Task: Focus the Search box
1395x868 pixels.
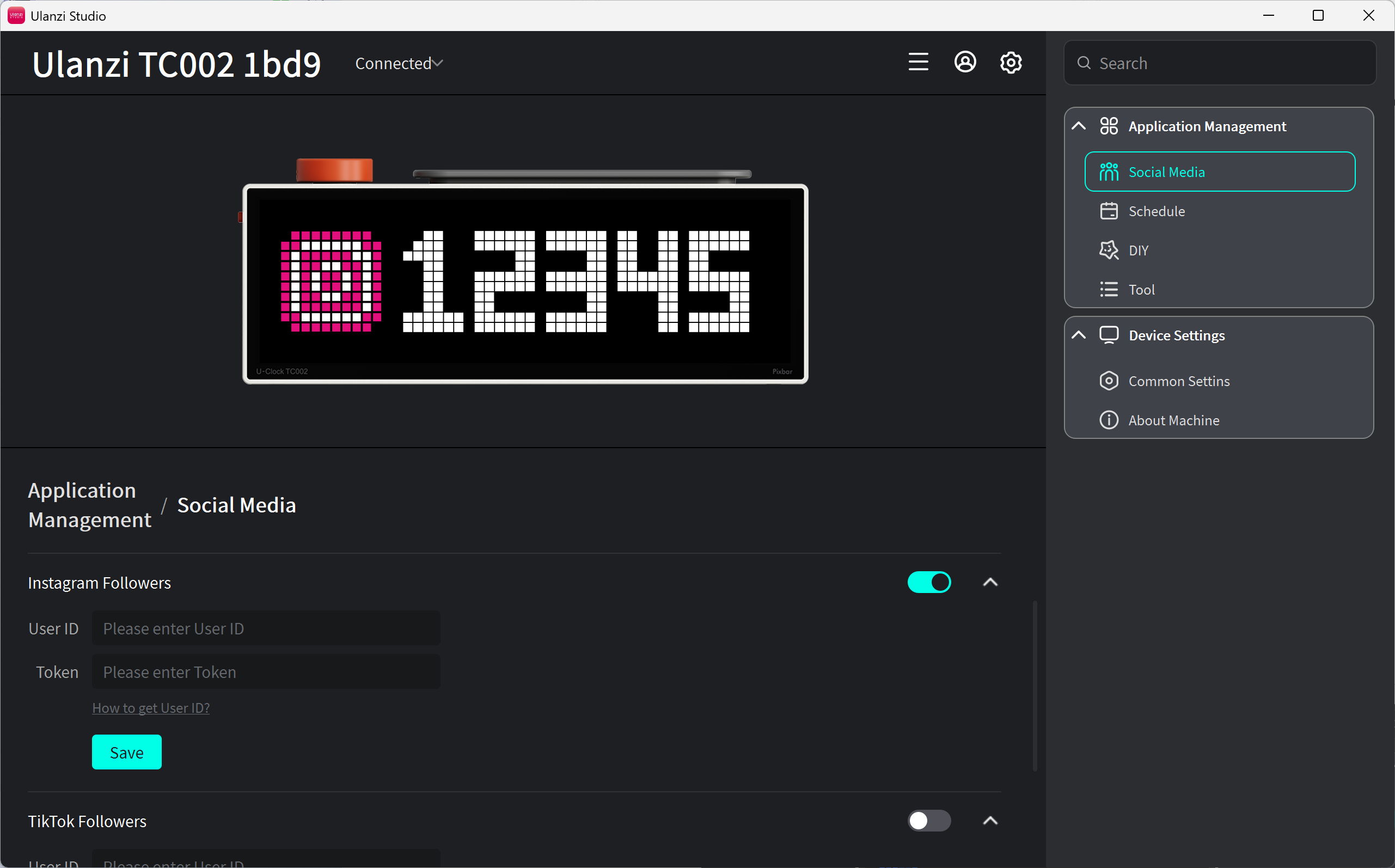Action: coord(1220,63)
